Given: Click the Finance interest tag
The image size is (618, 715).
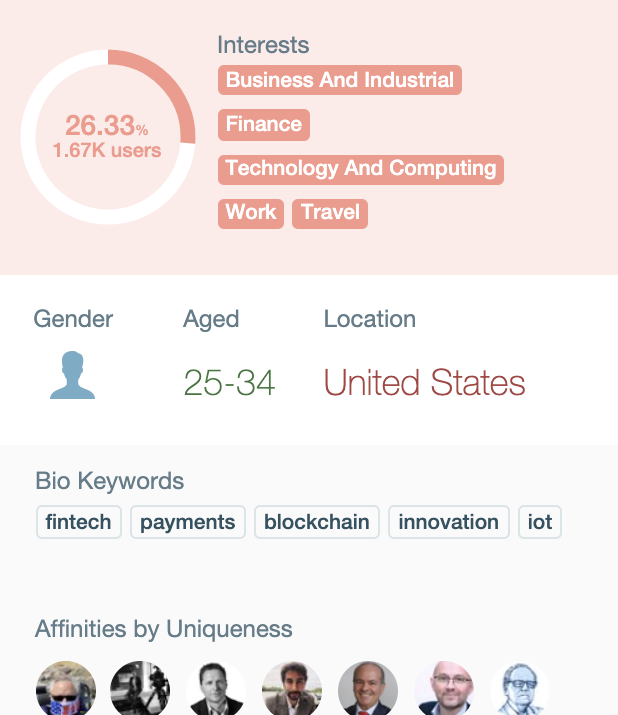Looking at the screenshot, I should point(264,124).
